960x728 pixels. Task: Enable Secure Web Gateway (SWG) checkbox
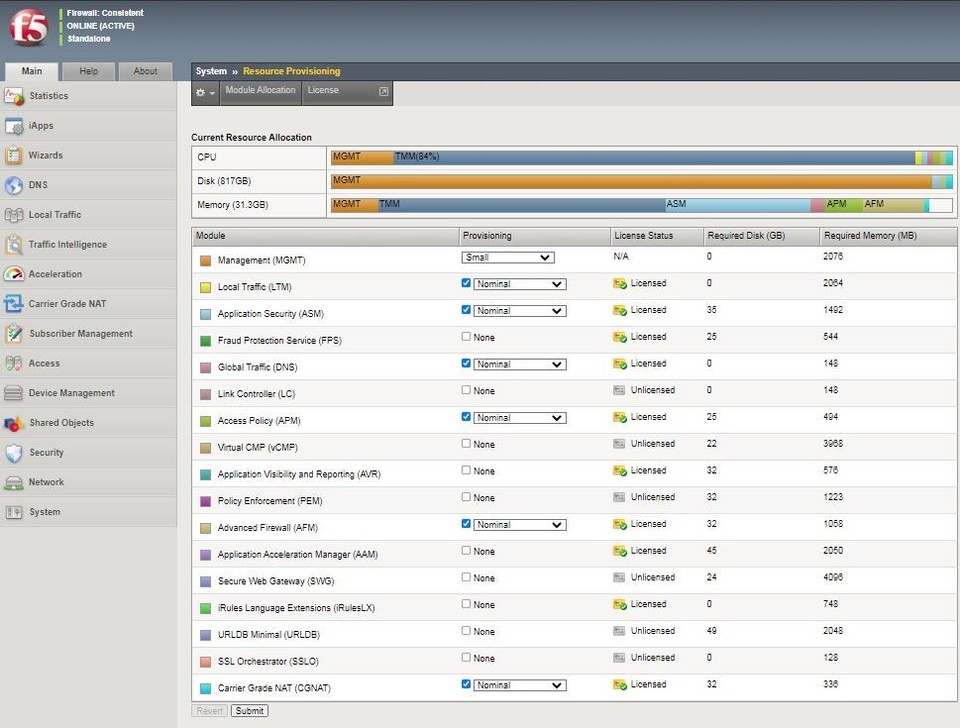click(x=467, y=577)
